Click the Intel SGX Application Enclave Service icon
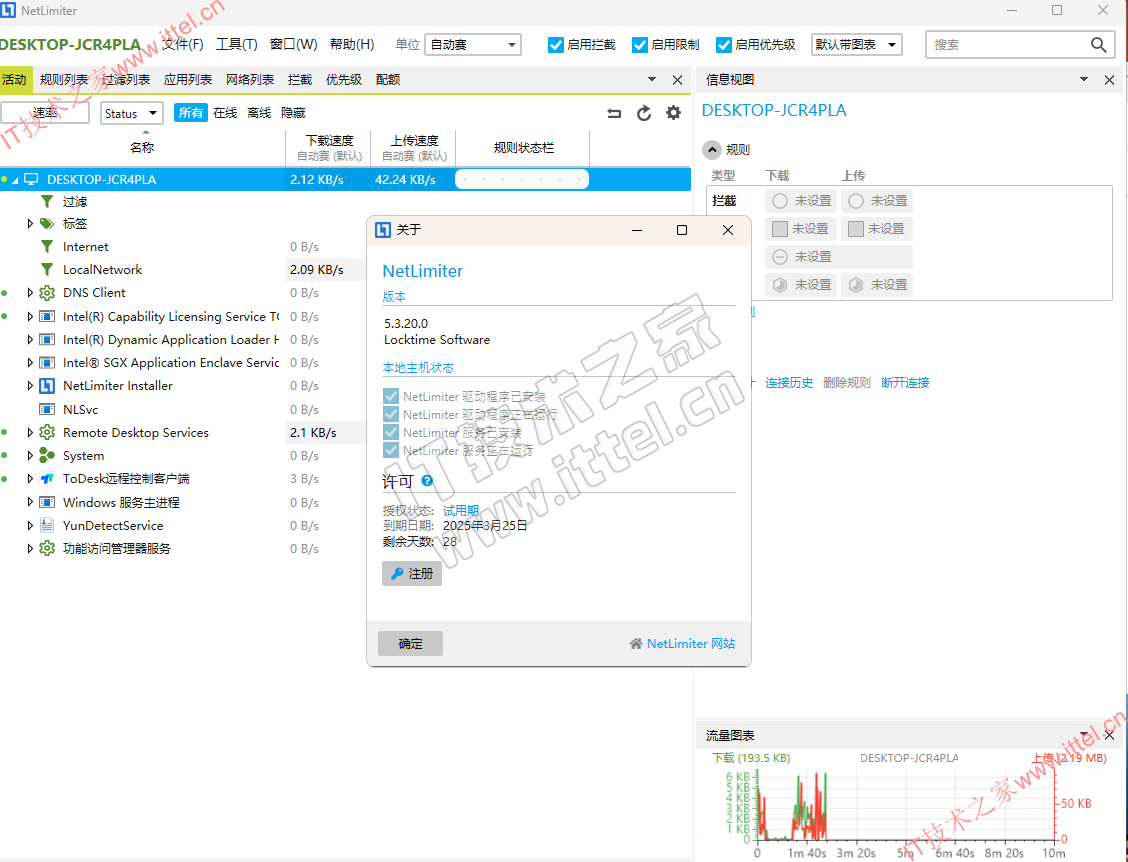The height and width of the screenshot is (862, 1128). click(47, 363)
